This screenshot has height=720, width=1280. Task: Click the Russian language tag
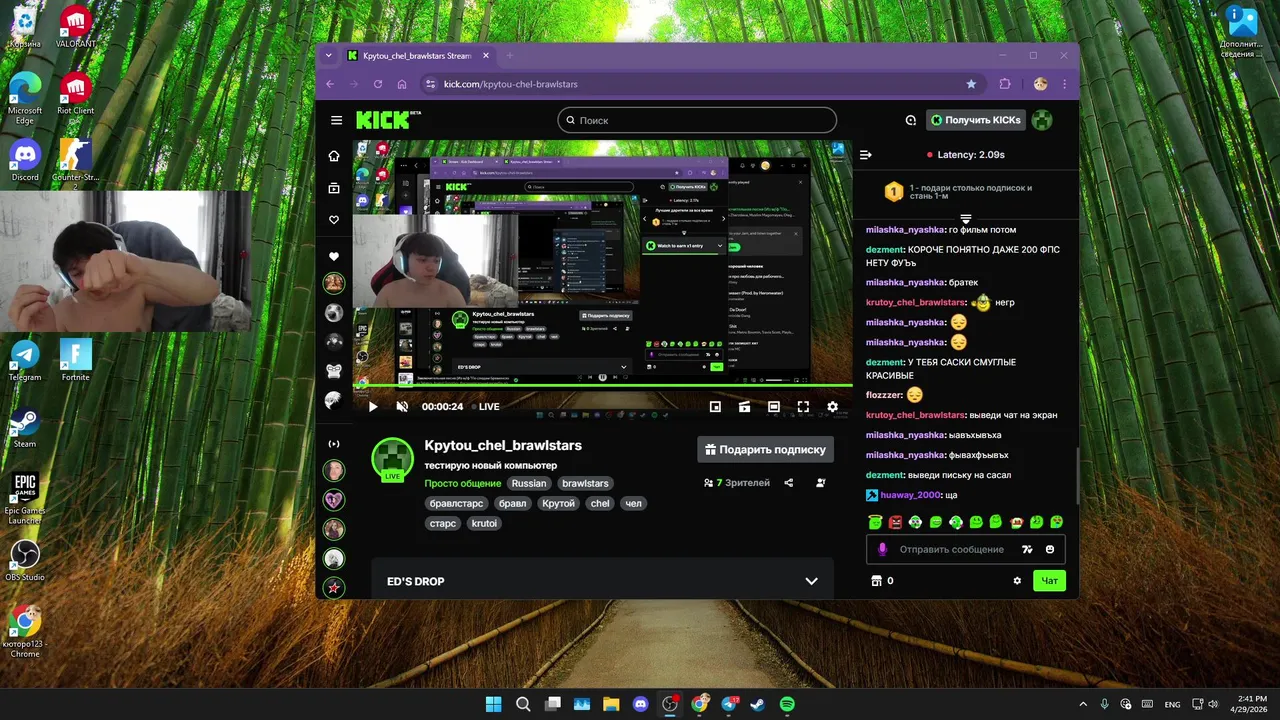pos(529,483)
